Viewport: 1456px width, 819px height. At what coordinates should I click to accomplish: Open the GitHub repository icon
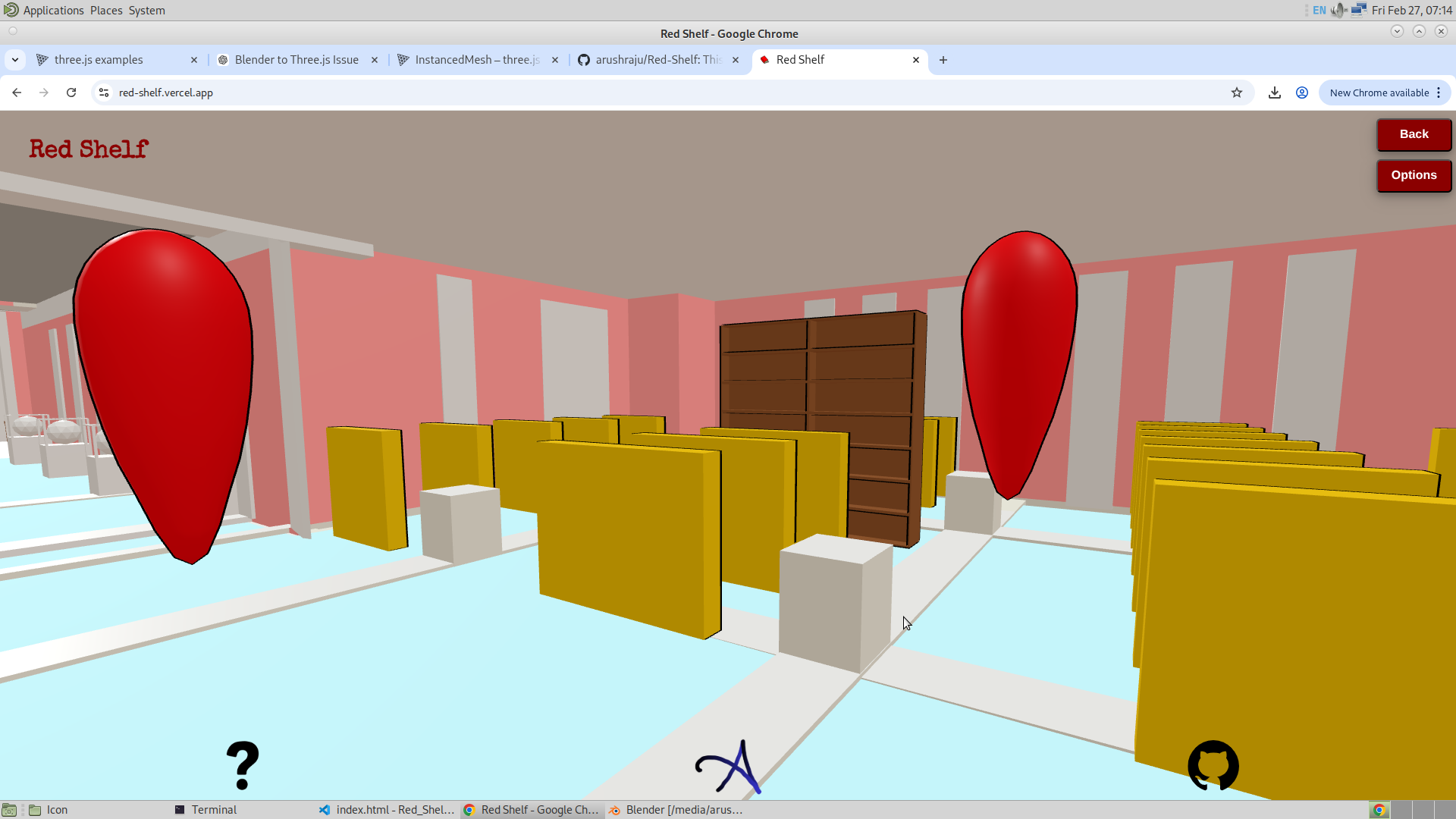pos(1212,766)
